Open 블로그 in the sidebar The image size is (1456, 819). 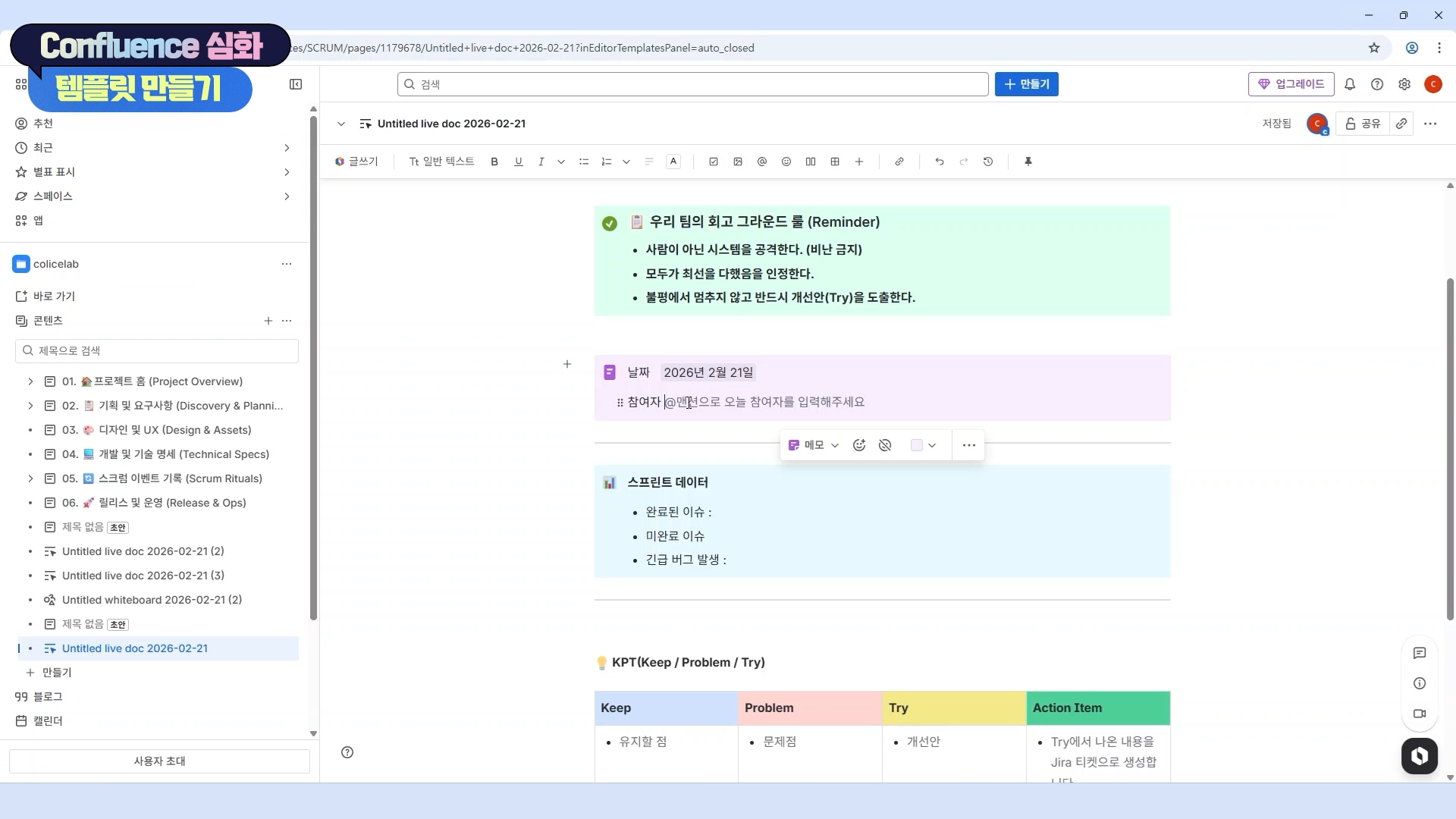(x=48, y=696)
